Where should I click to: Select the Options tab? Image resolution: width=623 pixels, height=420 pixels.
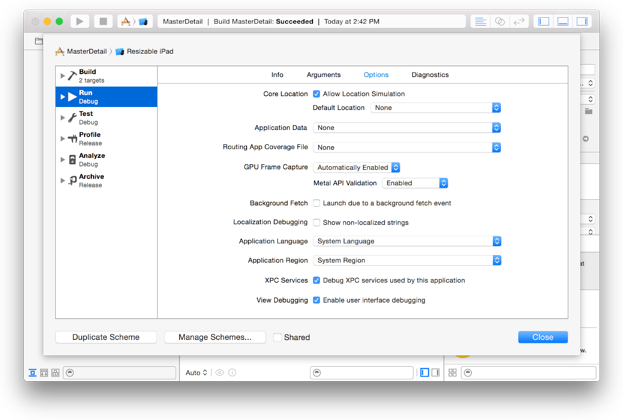(376, 75)
